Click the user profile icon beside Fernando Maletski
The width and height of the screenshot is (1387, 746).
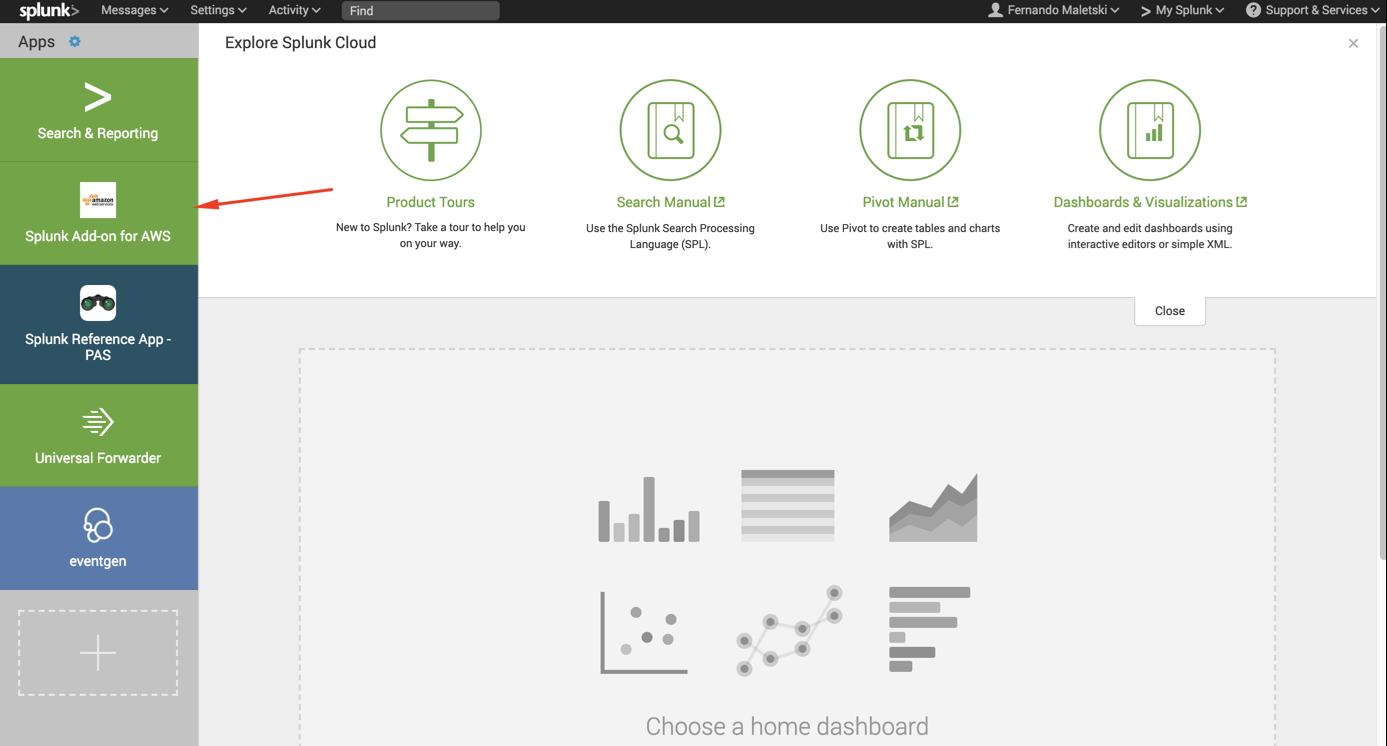[995, 10]
